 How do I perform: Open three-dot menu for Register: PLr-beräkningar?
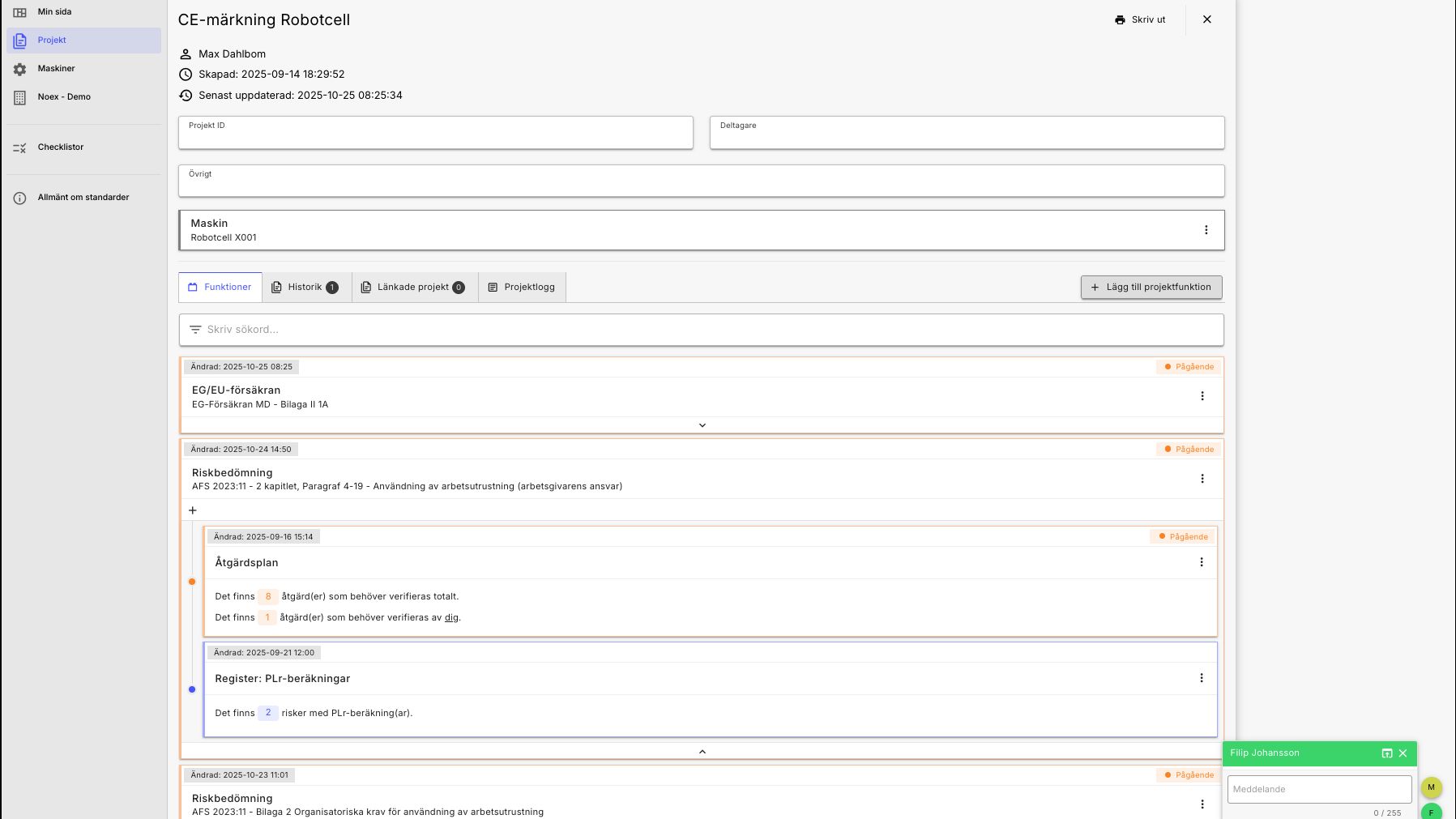(x=1201, y=678)
